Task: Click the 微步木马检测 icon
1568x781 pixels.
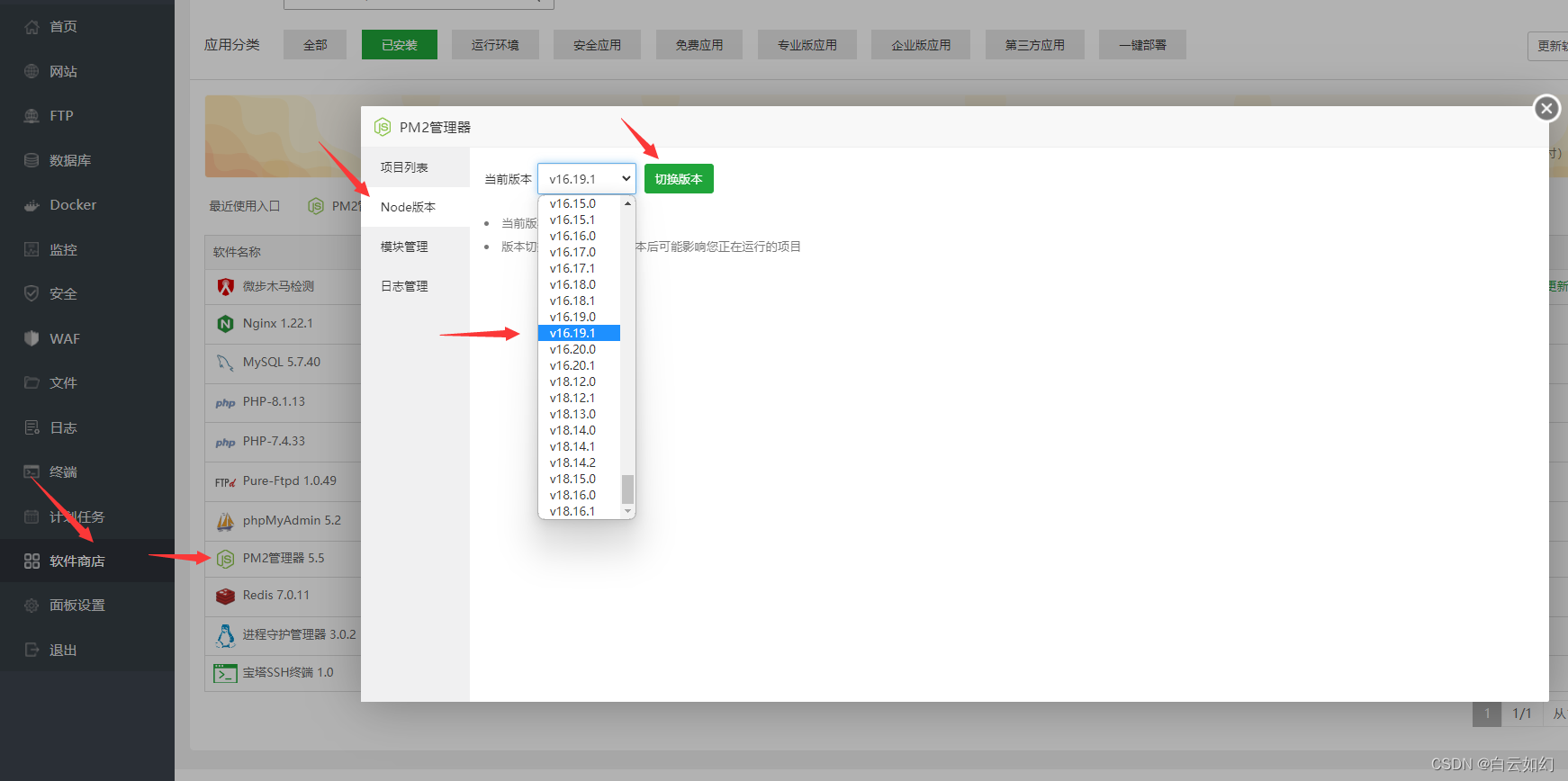Action: point(225,286)
